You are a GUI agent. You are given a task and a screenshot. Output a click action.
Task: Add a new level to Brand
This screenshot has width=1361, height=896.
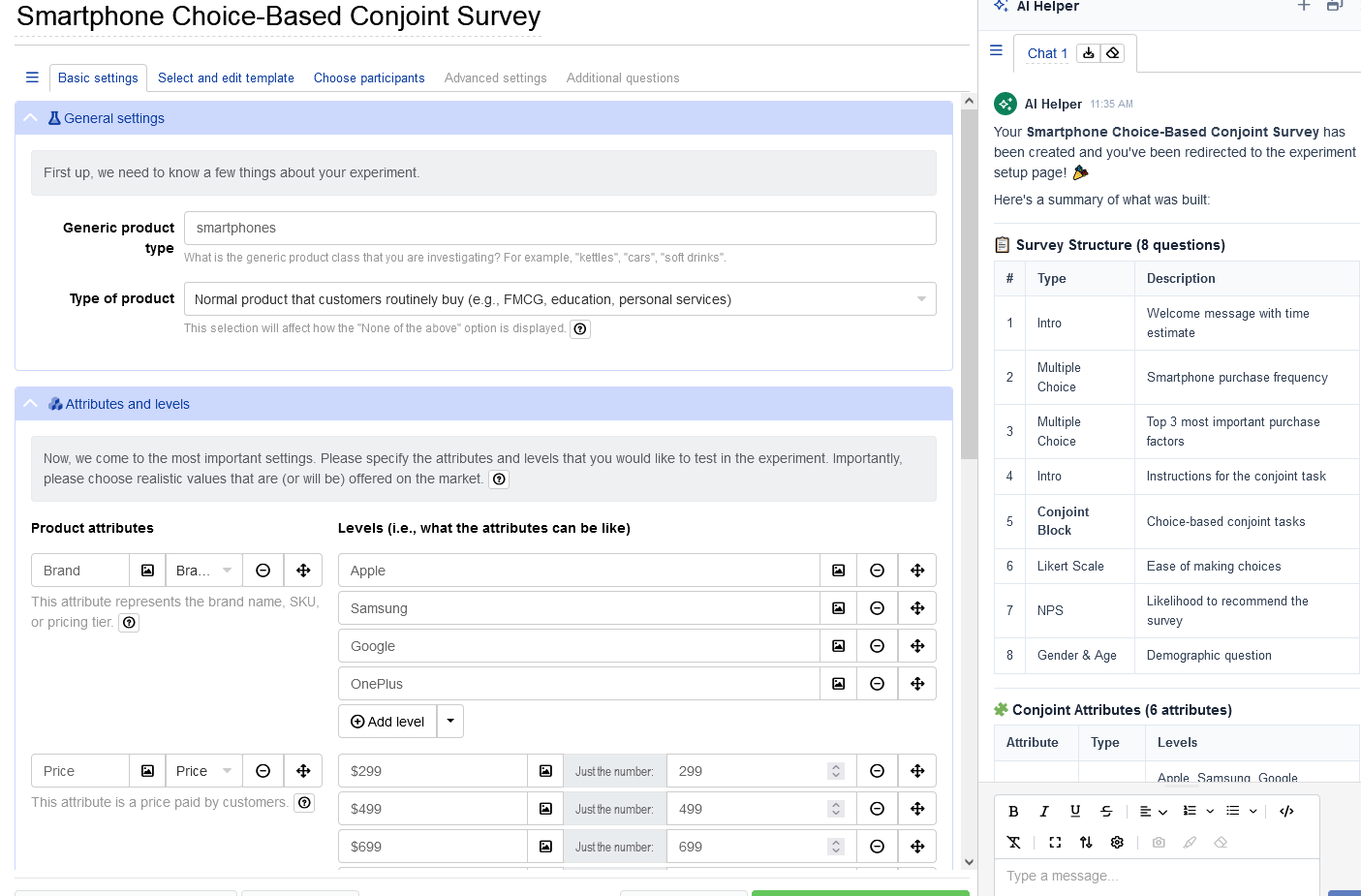387,722
